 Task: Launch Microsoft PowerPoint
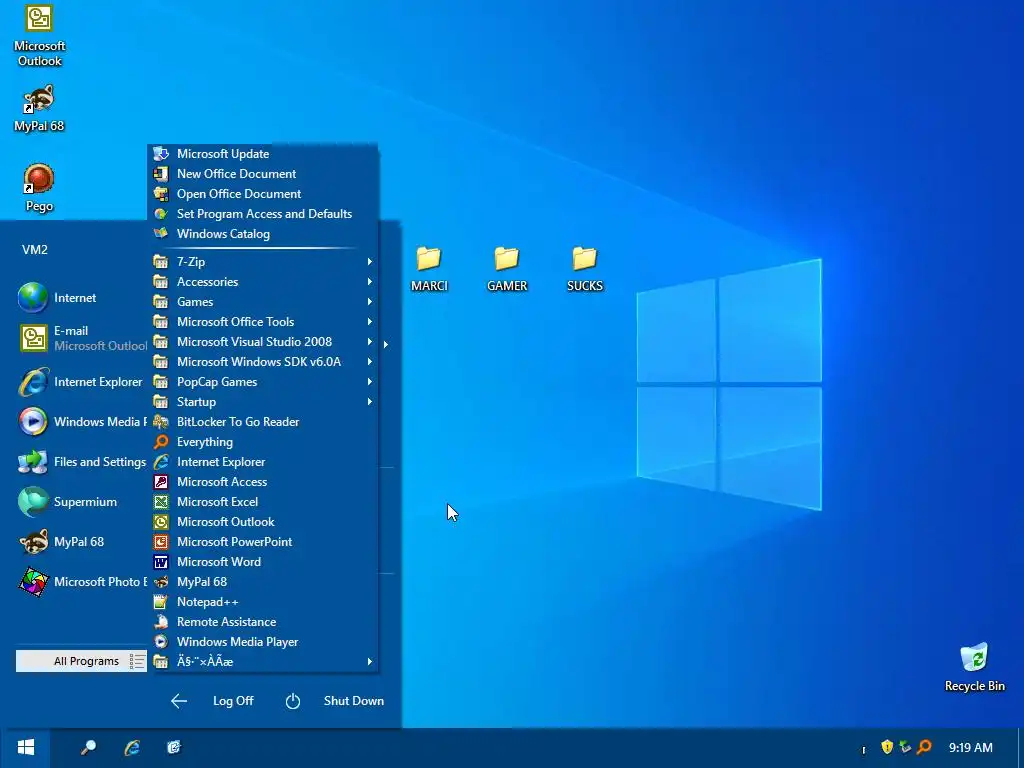point(264,542)
